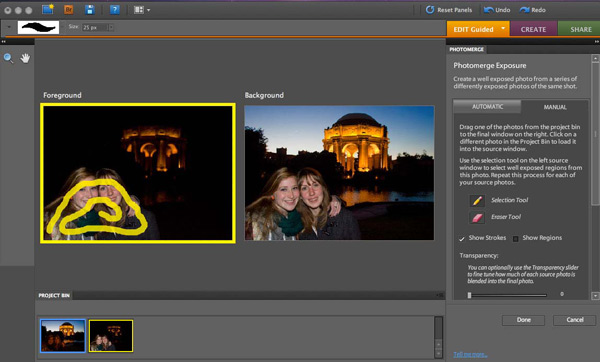The height and width of the screenshot is (362, 600).
Task: Expand the EDIT Guided mode dropdown arrow
Action: [x=503, y=29]
